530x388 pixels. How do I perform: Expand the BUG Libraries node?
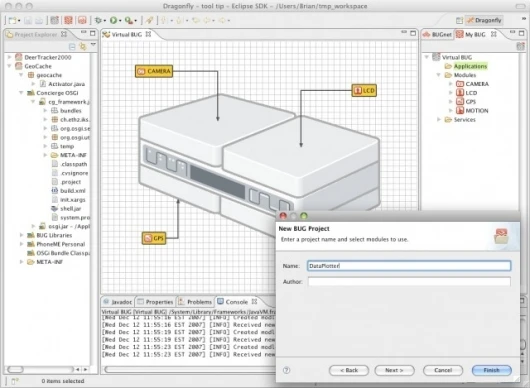coord(21,235)
